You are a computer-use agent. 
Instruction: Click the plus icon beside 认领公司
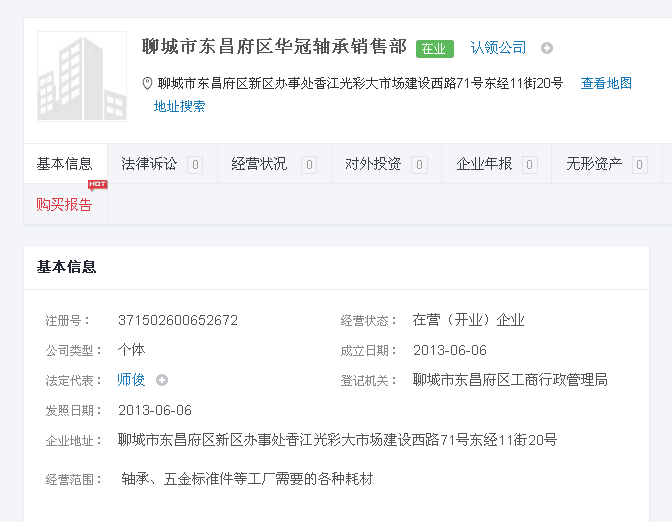click(x=547, y=48)
